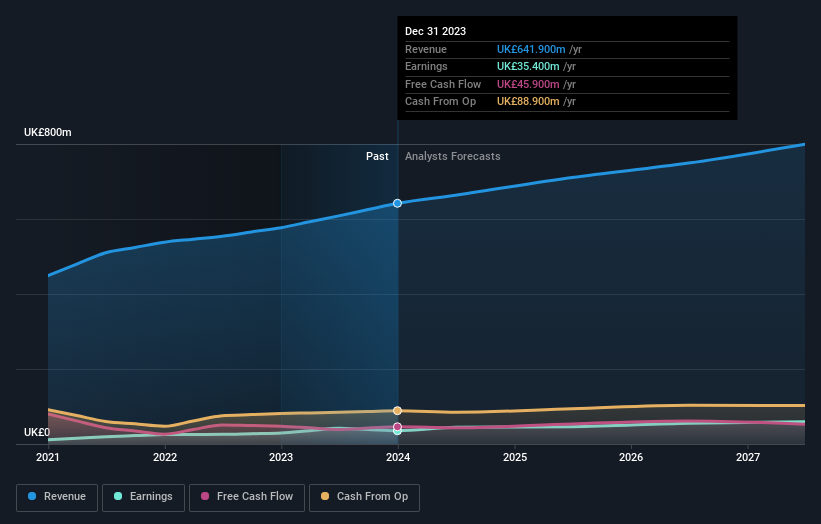Toggle the Cash From Op legend series
Screen dimensions: 821x524
364,497
